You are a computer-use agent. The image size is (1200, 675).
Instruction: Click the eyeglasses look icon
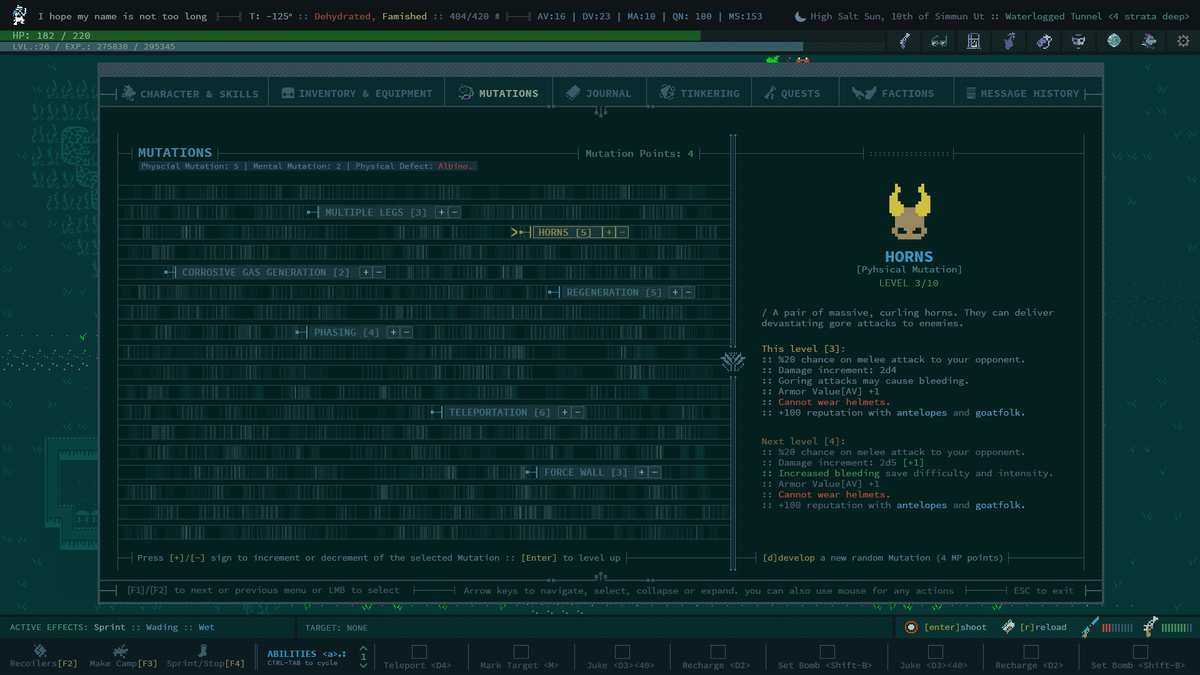point(939,41)
